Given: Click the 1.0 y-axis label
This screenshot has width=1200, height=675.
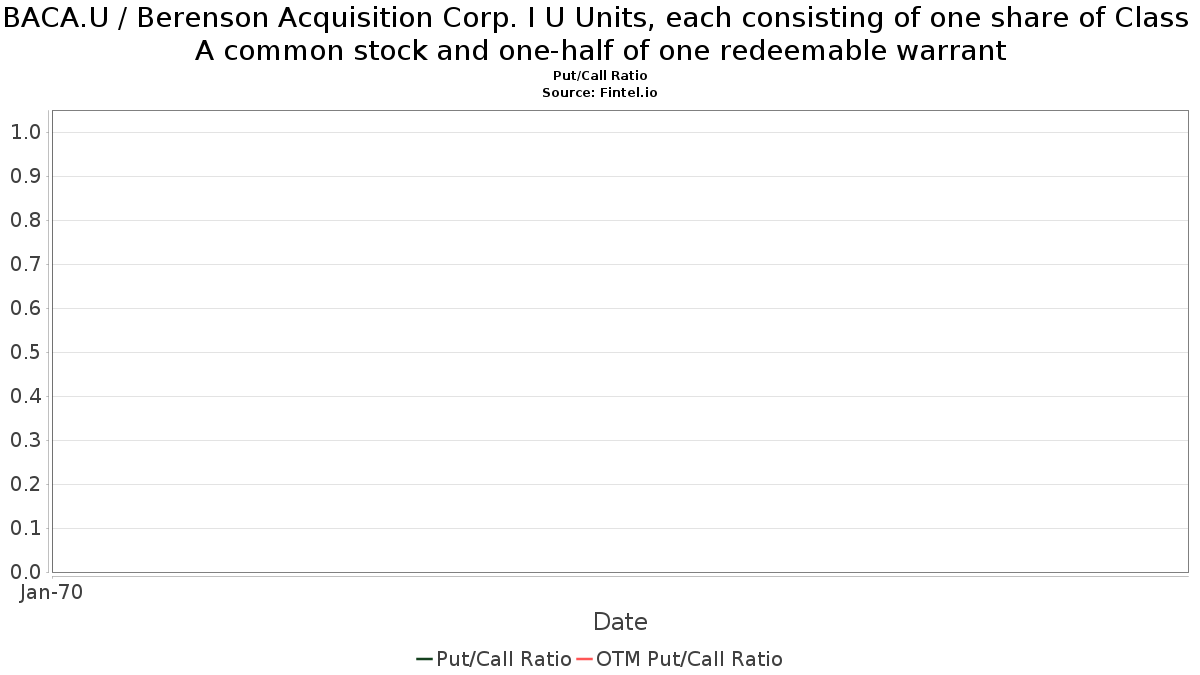Looking at the screenshot, I should point(25,132).
